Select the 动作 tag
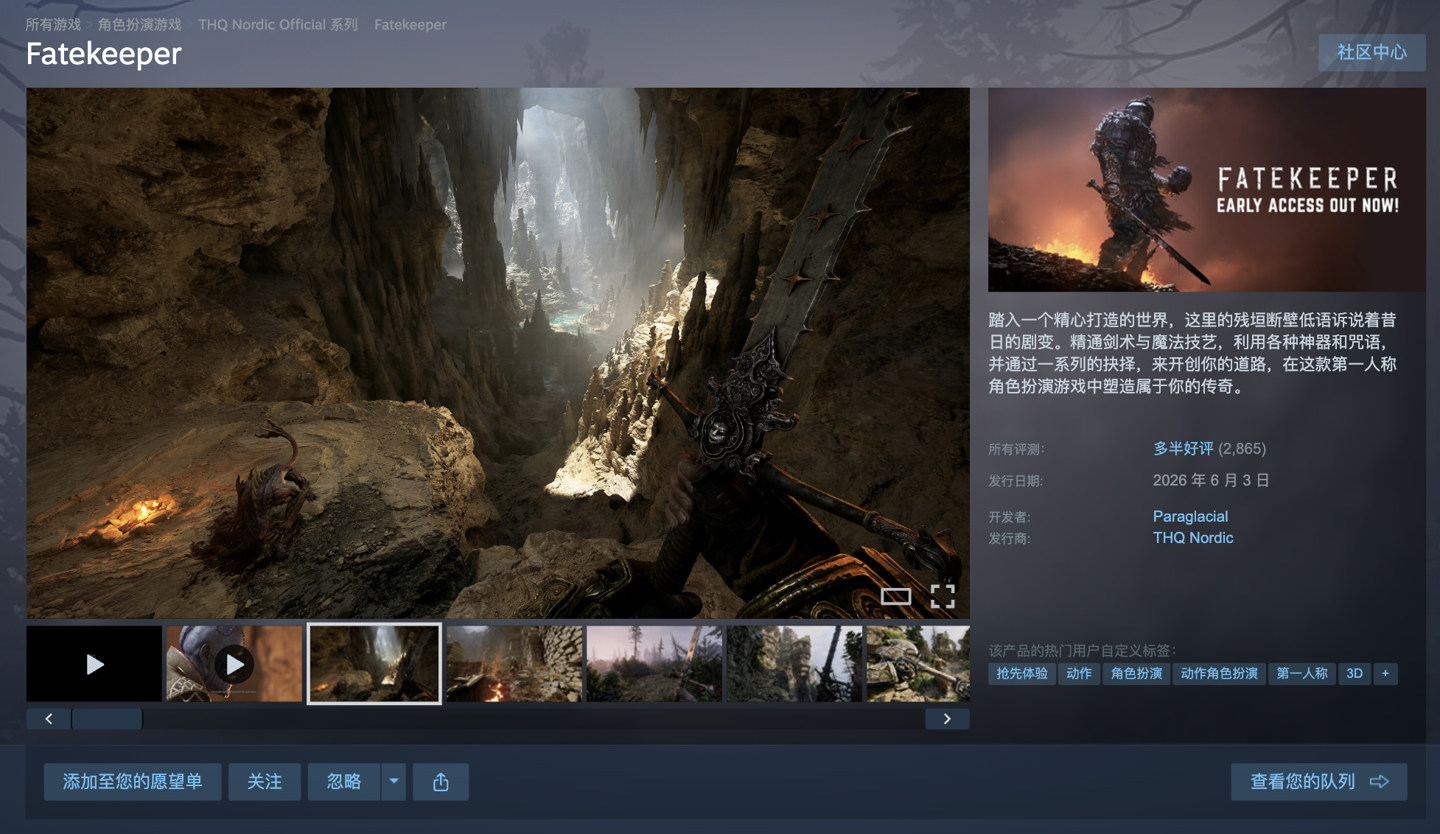Viewport: 1440px width, 834px height. (x=1079, y=674)
